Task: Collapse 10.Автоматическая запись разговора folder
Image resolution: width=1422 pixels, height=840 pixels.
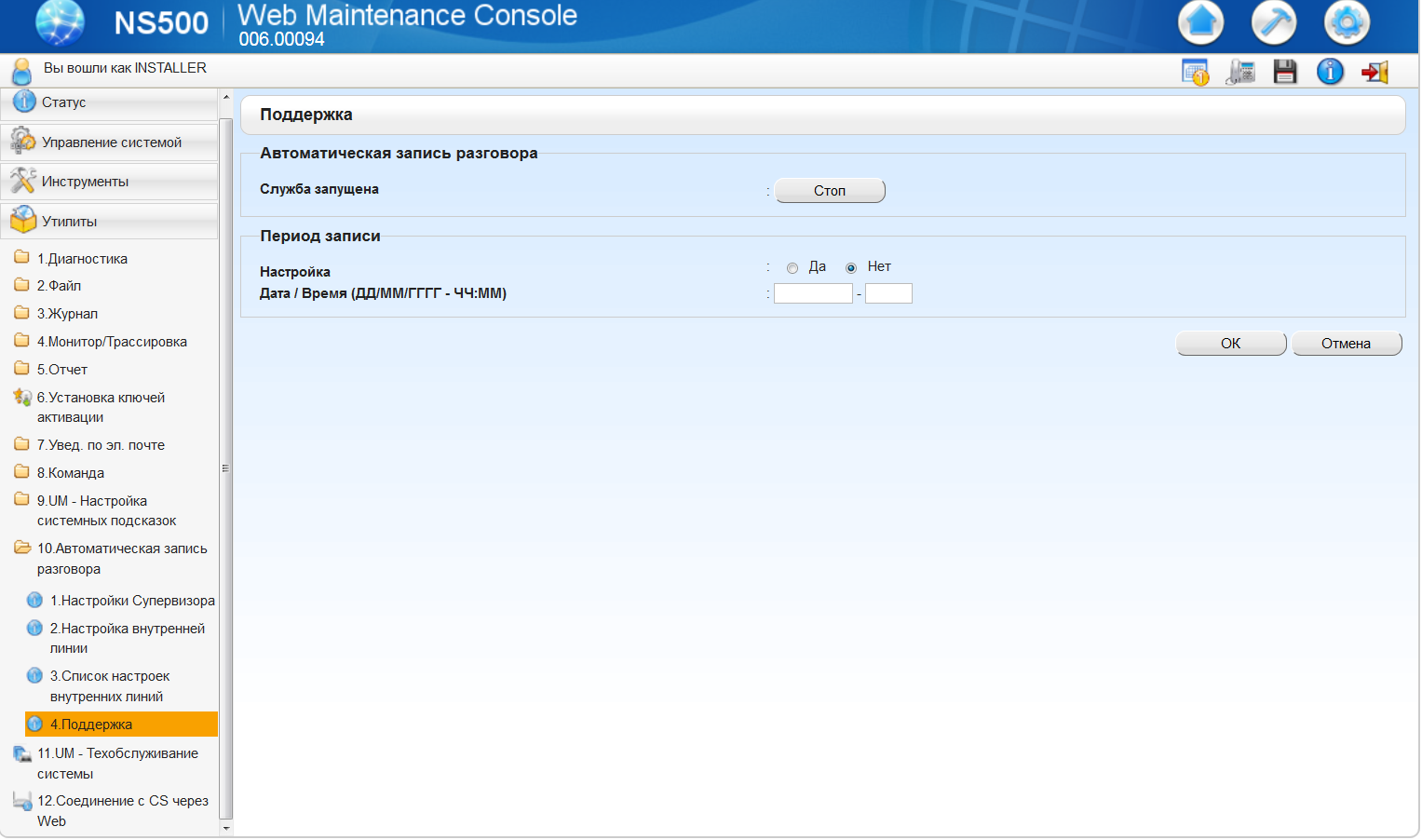Action: [x=122, y=559]
